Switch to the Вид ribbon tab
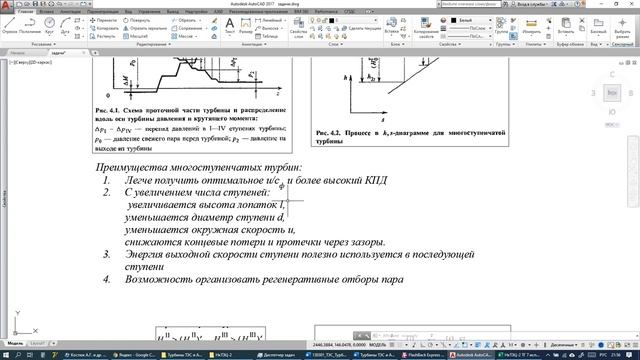The image size is (640, 360). 129,11
